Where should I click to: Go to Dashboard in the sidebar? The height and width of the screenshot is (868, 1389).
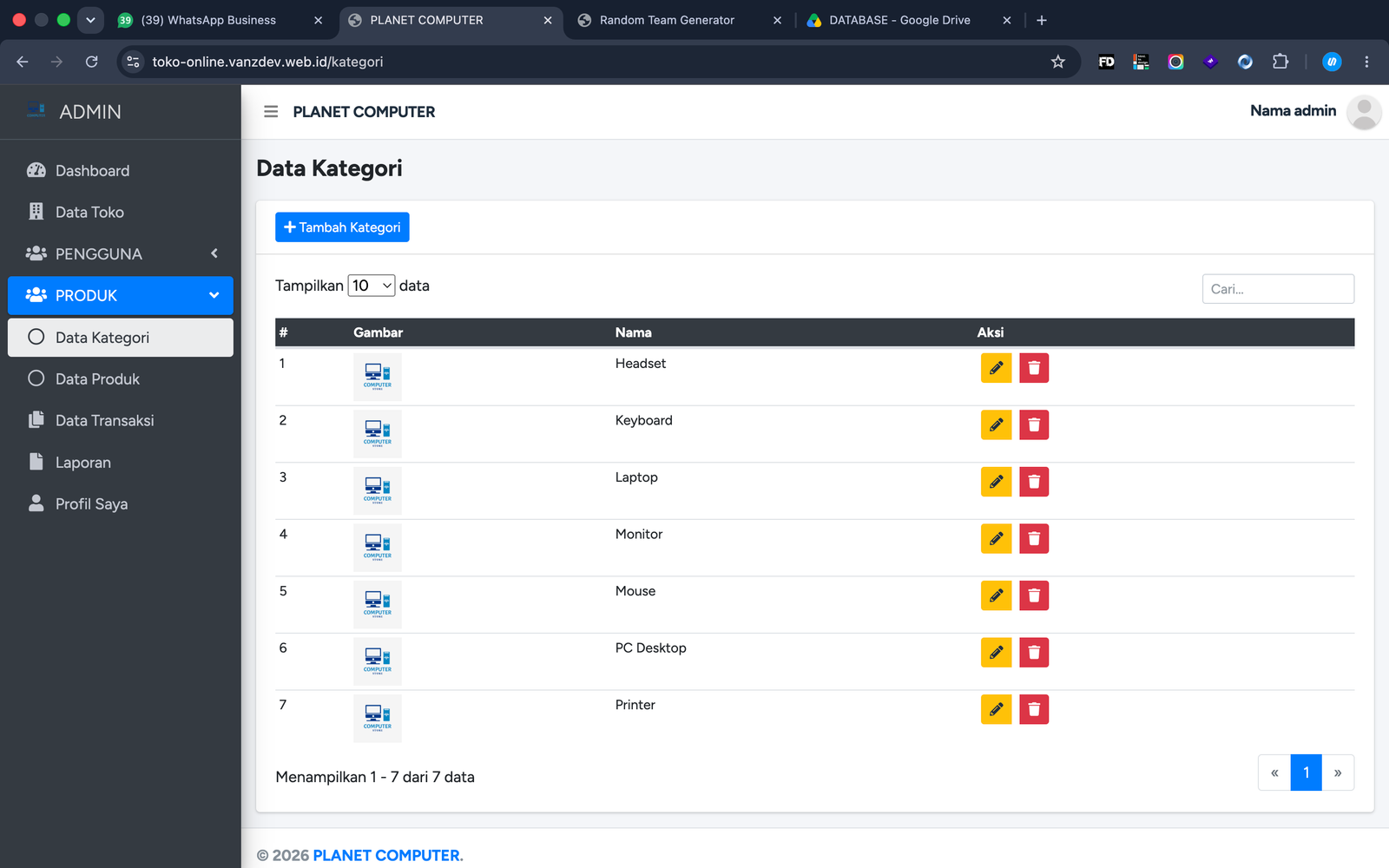[x=121, y=171]
